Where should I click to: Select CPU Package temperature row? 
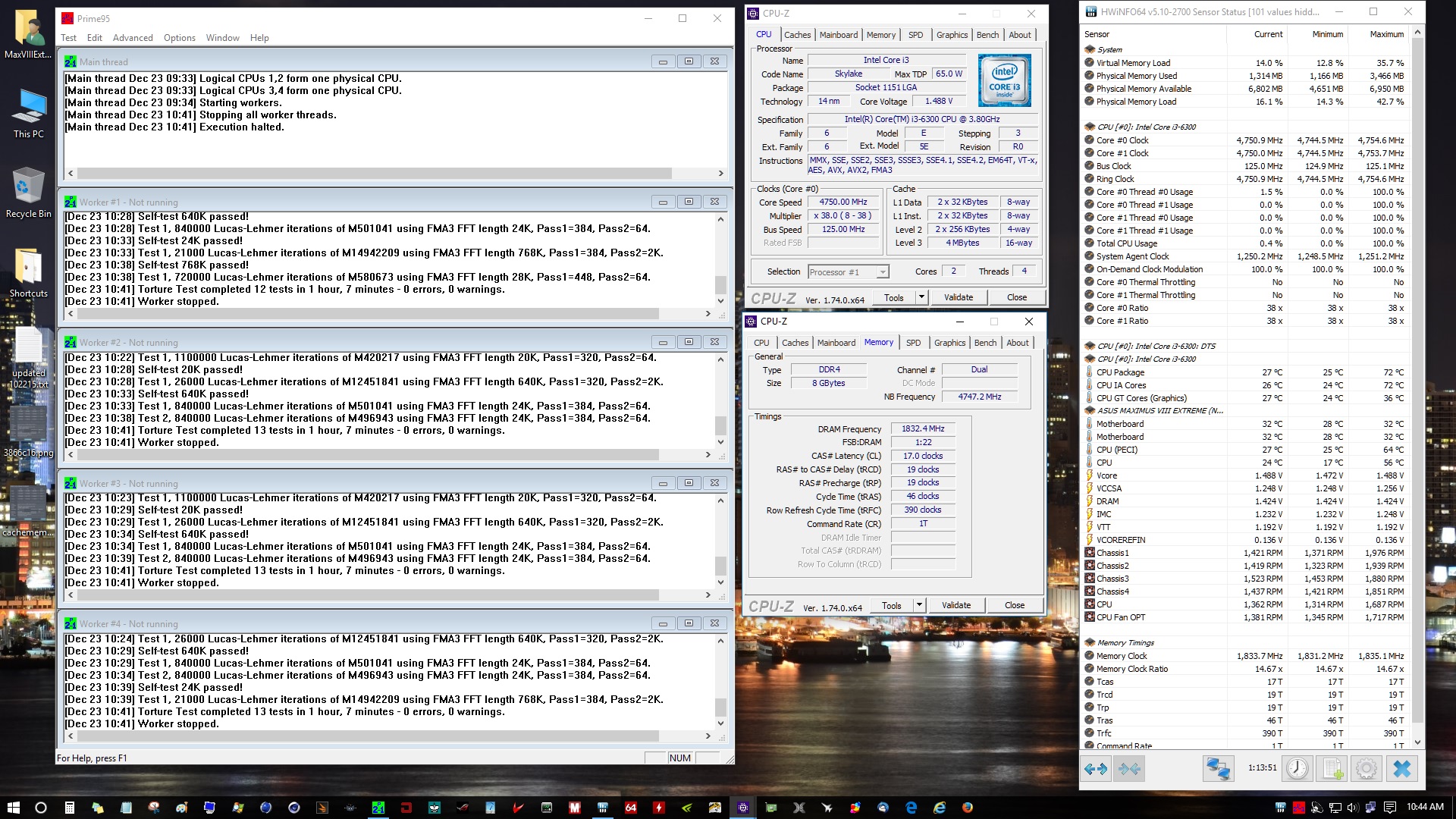click(x=1244, y=372)
